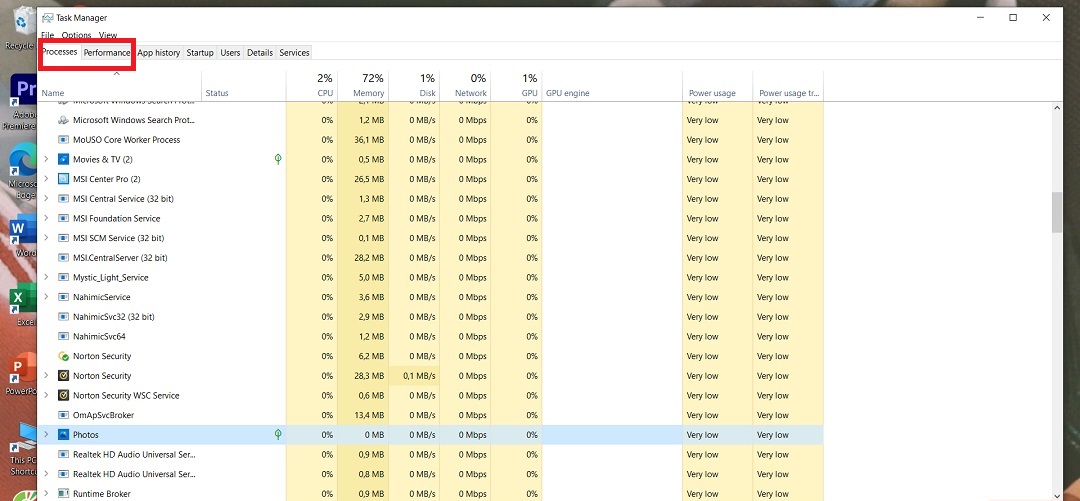Viewport: 1080px width, 501px height.
Task: Expand the MSI SCM Service entry
Action: (x=46, y=238)
